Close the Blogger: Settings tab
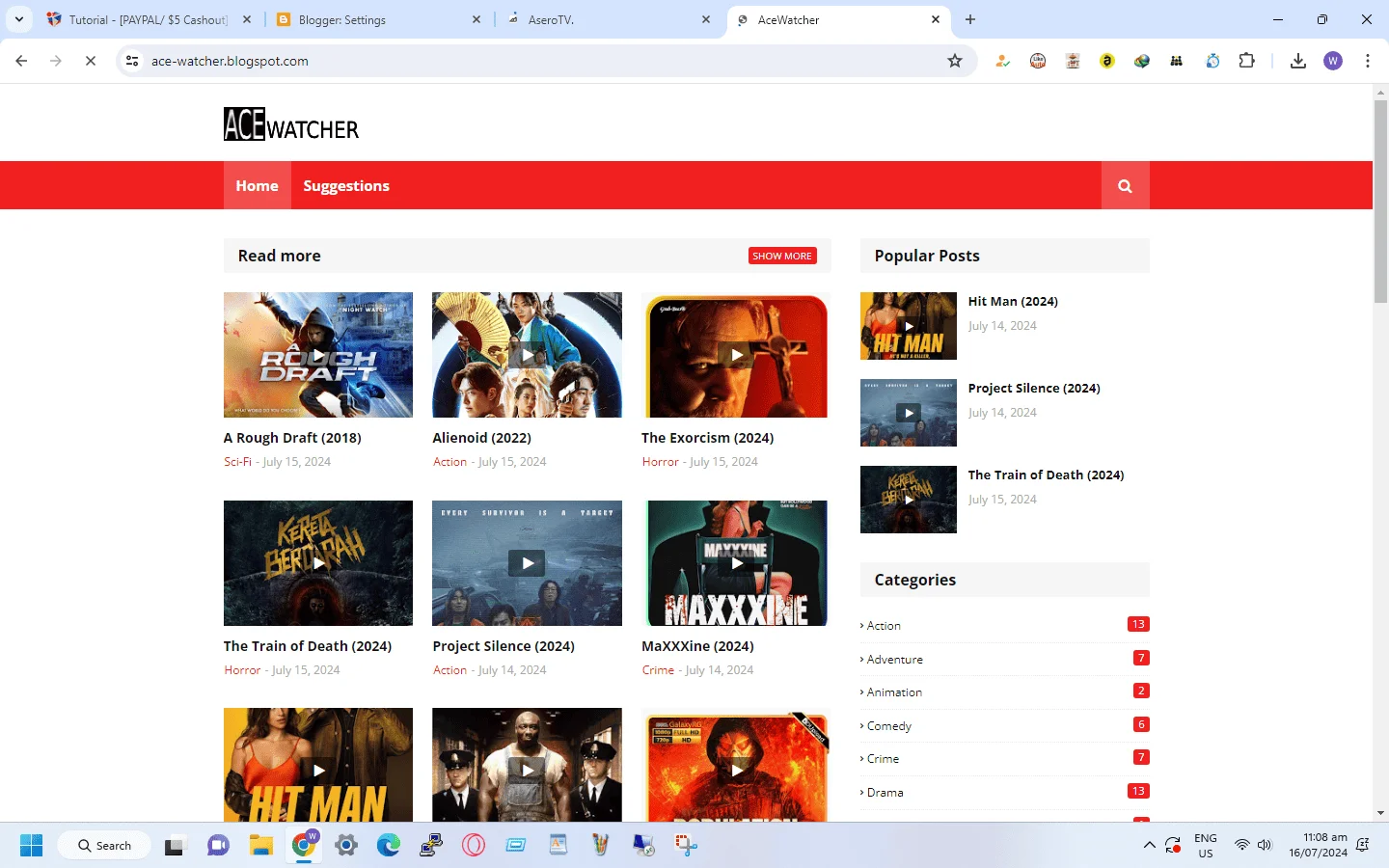This screenshot has height=868, width=1389. pyautogui.click(x=477, y=19)
